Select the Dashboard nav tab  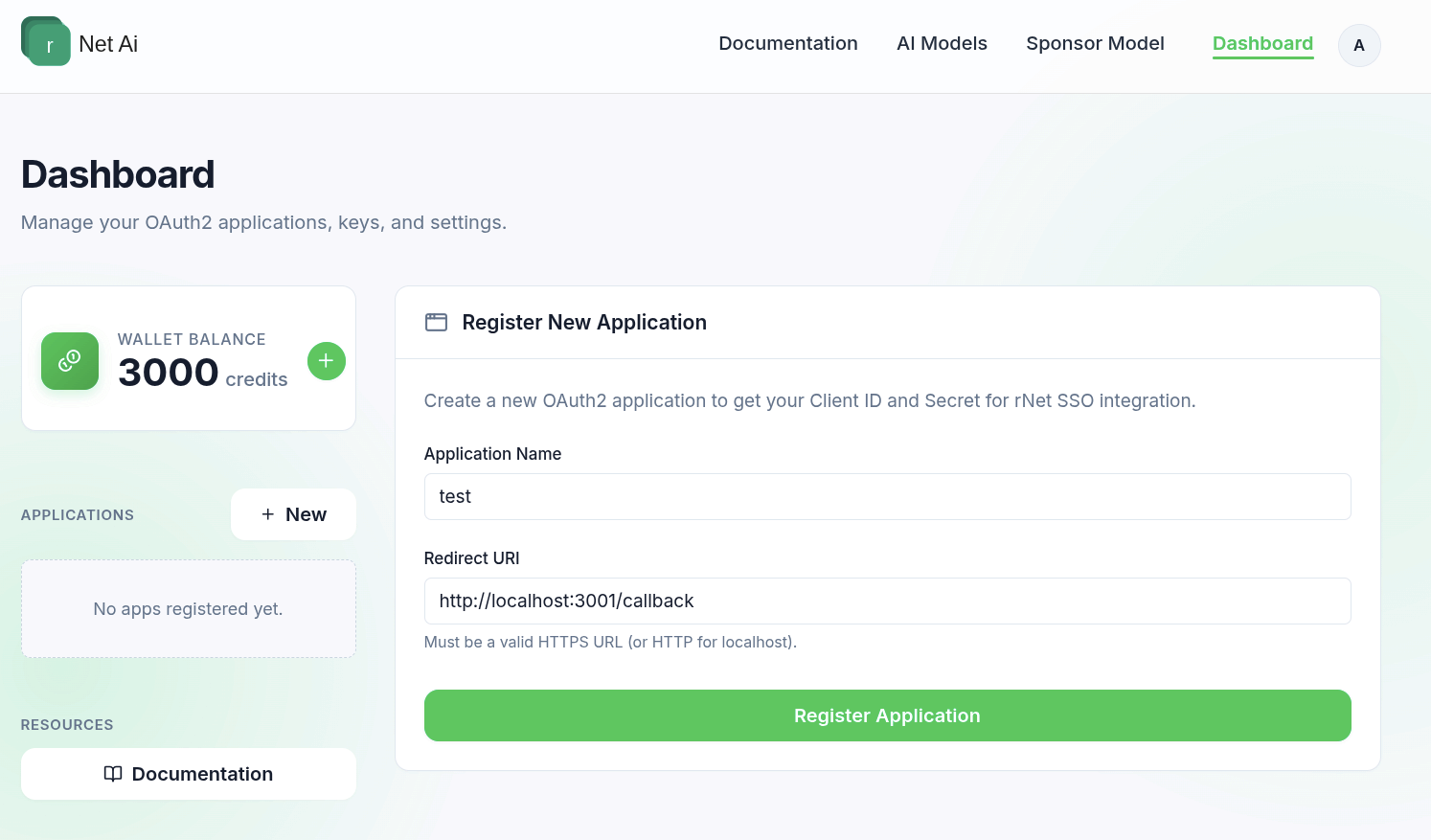[x=1262, y=44]
